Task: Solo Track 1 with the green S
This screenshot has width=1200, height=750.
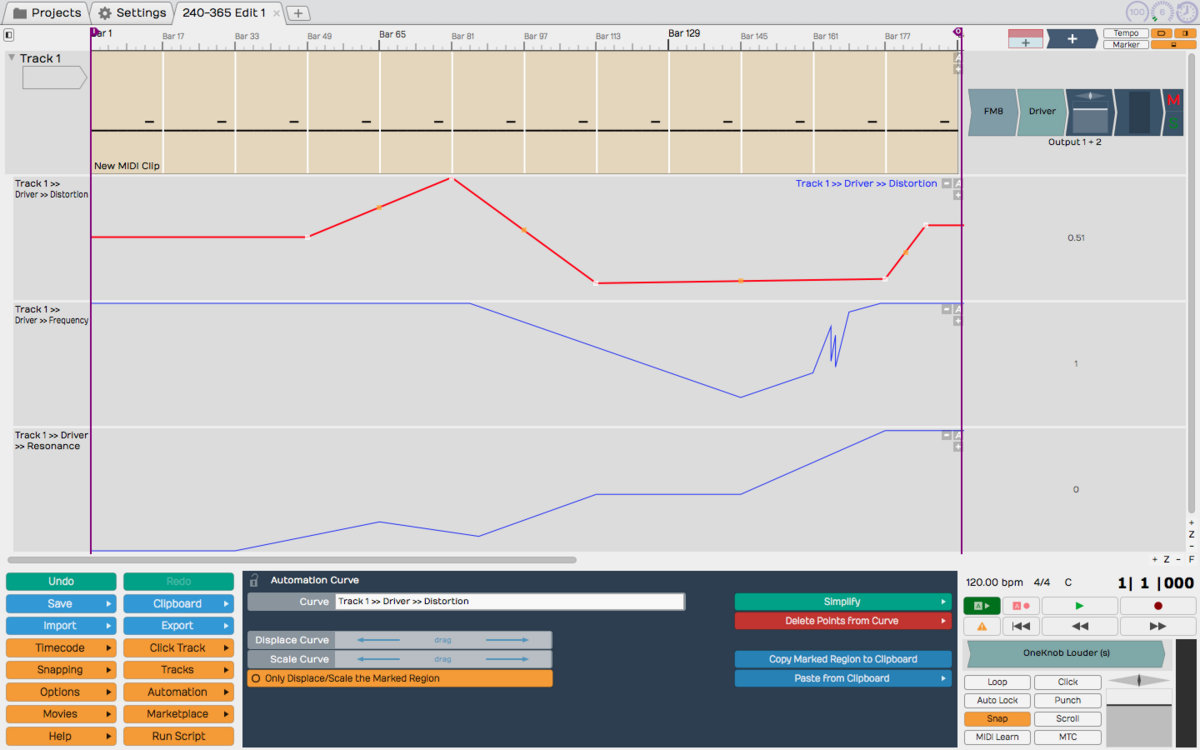Action: coord(1173,123)
